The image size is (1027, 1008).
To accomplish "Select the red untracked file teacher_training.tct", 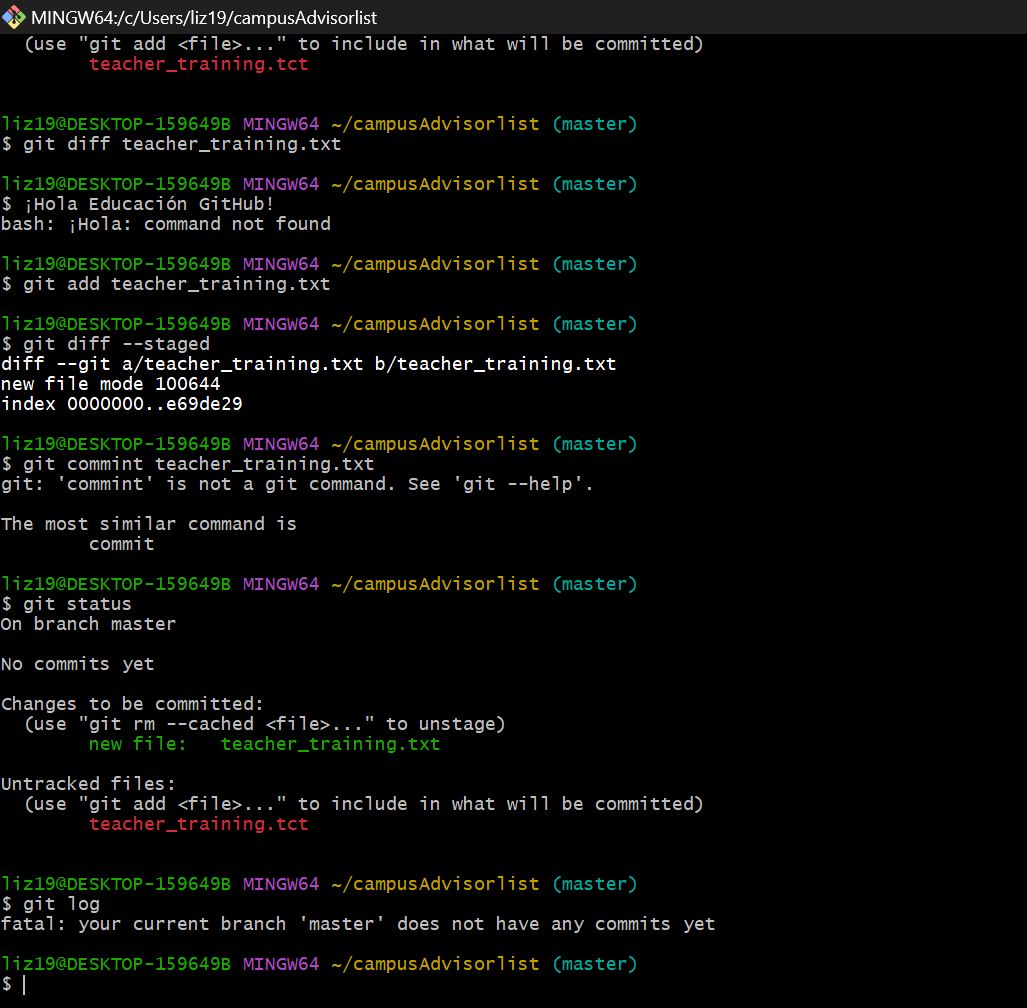I will click(x=198, y=823).
